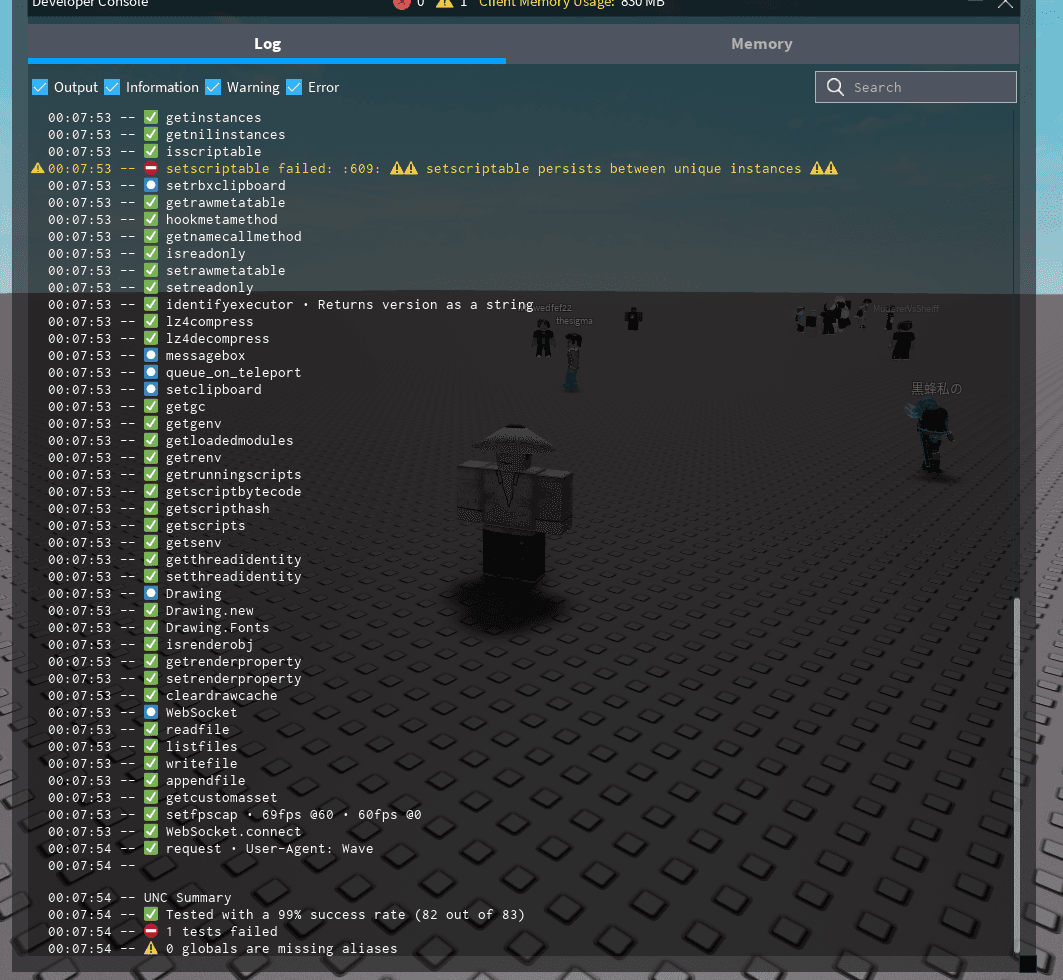The image size is (1063, 980).
Task: Click the blue info icon next to messagebox
Action: click(150, 355)
